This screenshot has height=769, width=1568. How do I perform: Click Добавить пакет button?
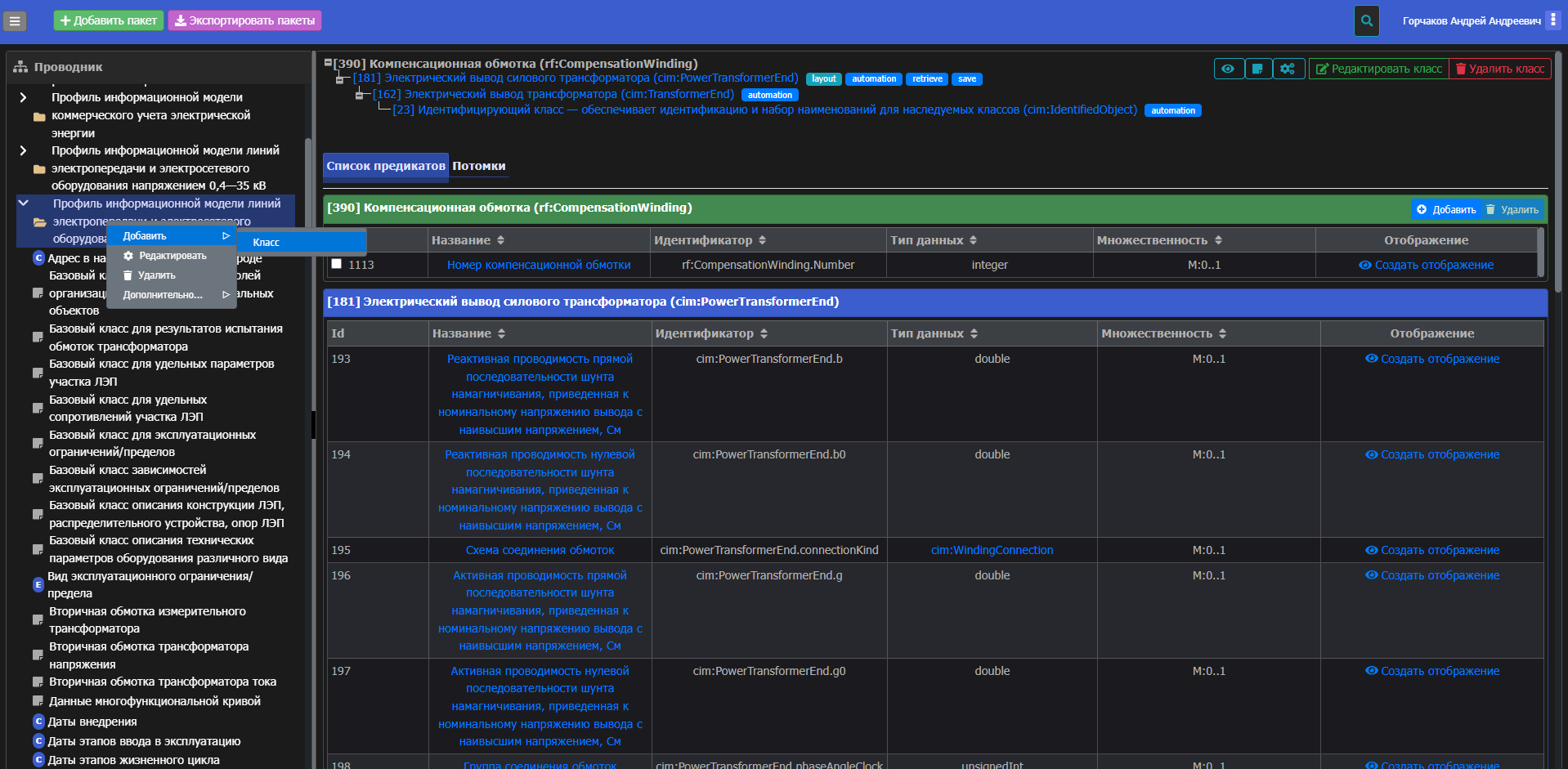109,20
